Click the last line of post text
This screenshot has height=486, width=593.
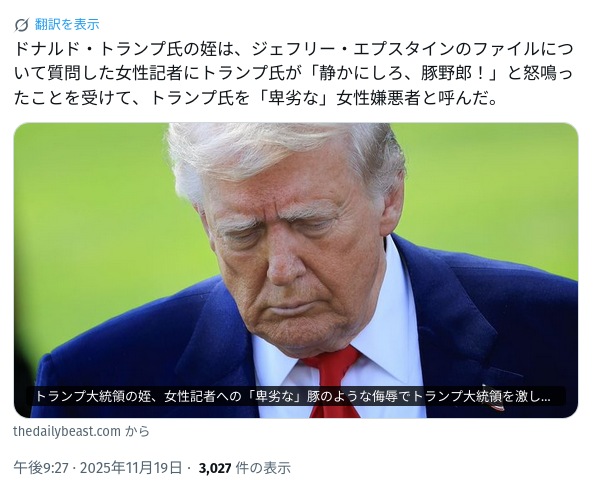255,98
